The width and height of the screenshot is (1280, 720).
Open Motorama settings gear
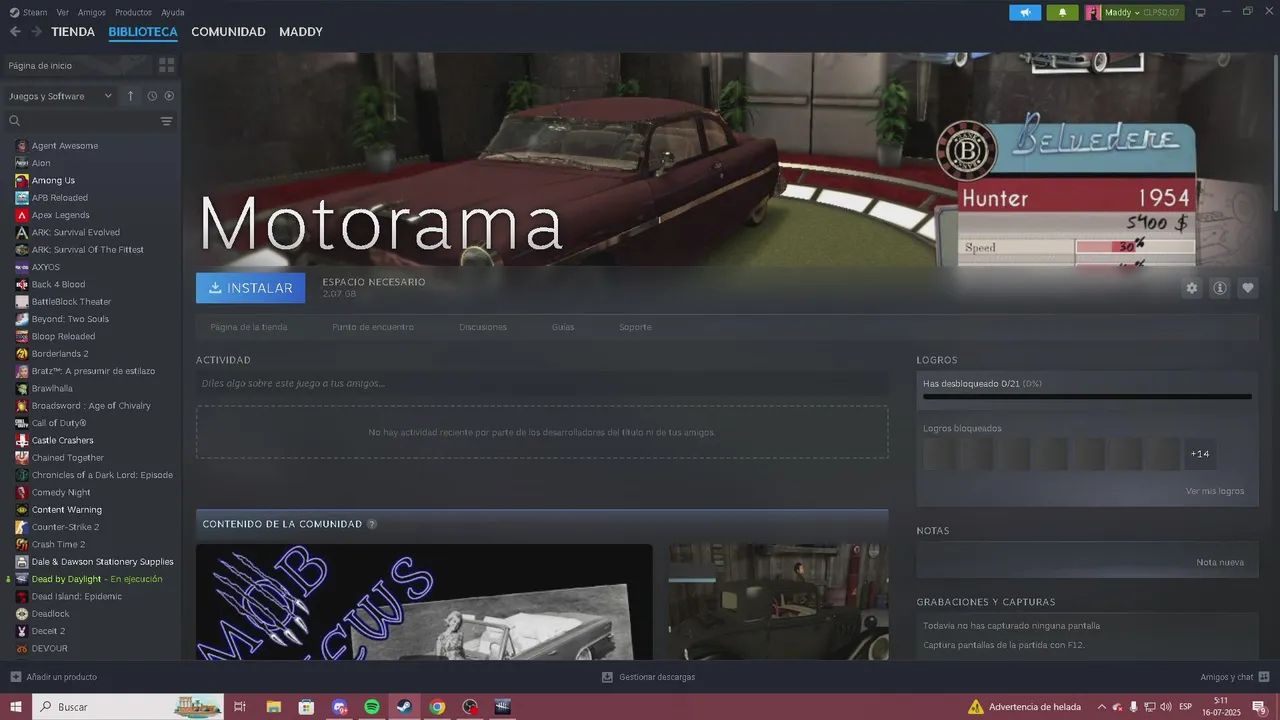point(1191,288)
